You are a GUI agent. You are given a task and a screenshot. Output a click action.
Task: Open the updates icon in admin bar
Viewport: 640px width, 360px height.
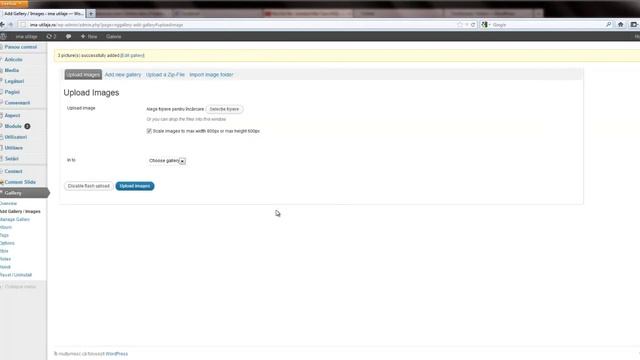(x=51, y=36)
